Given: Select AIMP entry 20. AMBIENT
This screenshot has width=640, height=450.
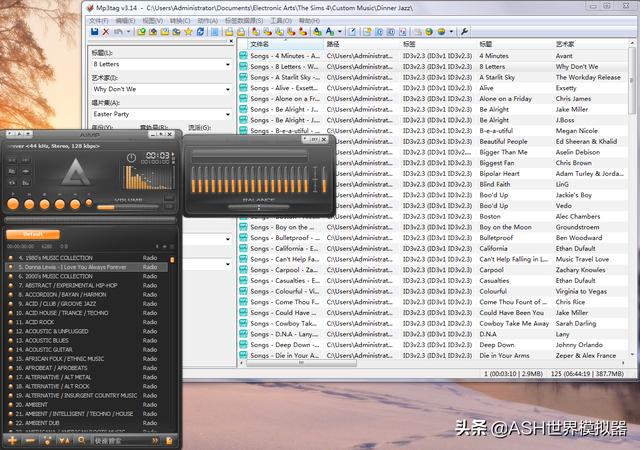Looking at the screenshot, I should point(86,405).
